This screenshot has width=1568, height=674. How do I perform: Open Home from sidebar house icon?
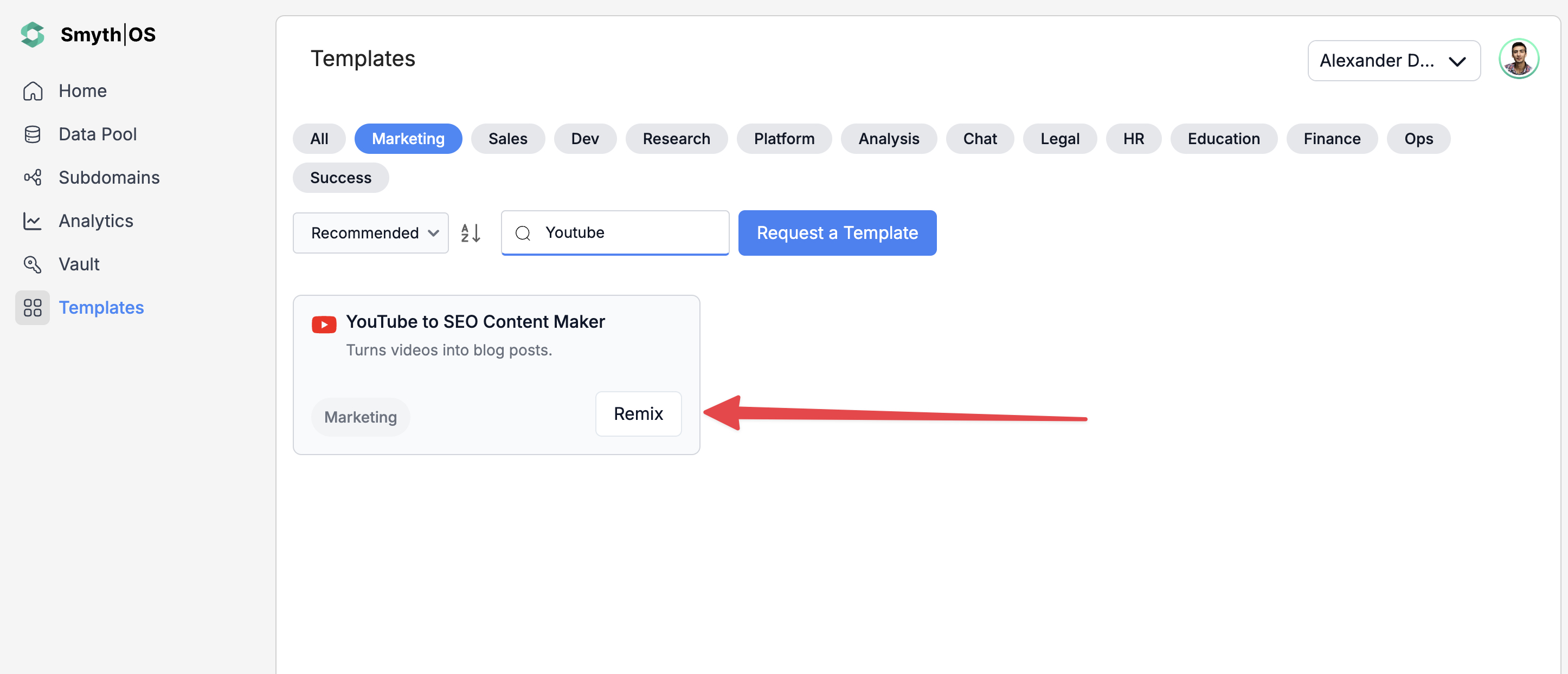[x=33, y=91]
